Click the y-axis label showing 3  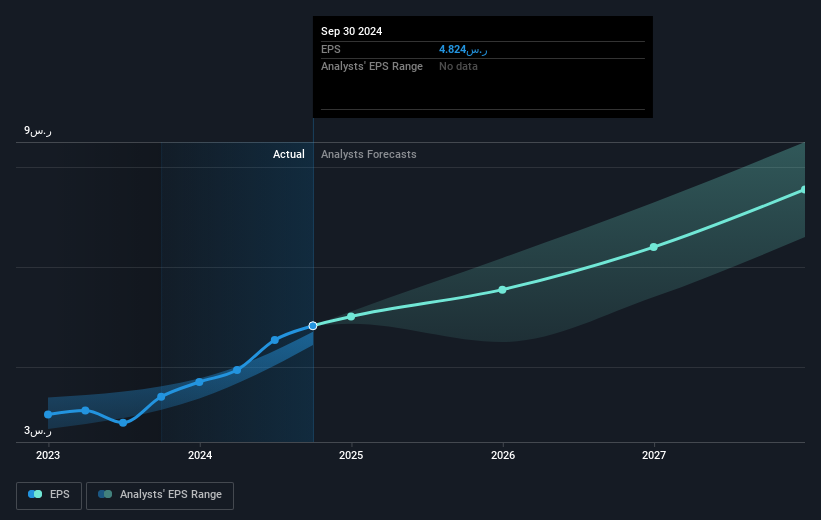(x=38, y=430)
